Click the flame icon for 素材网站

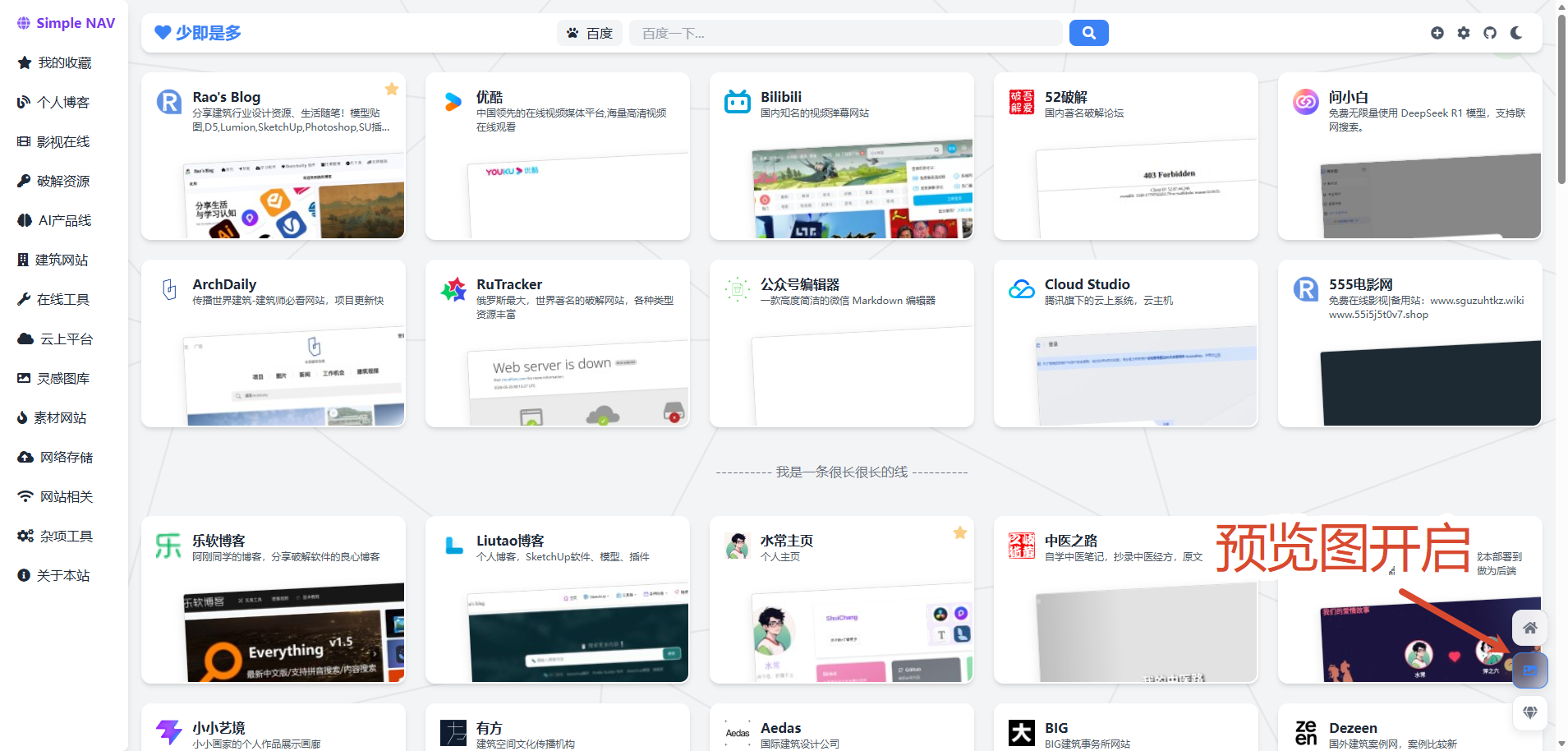22,417
